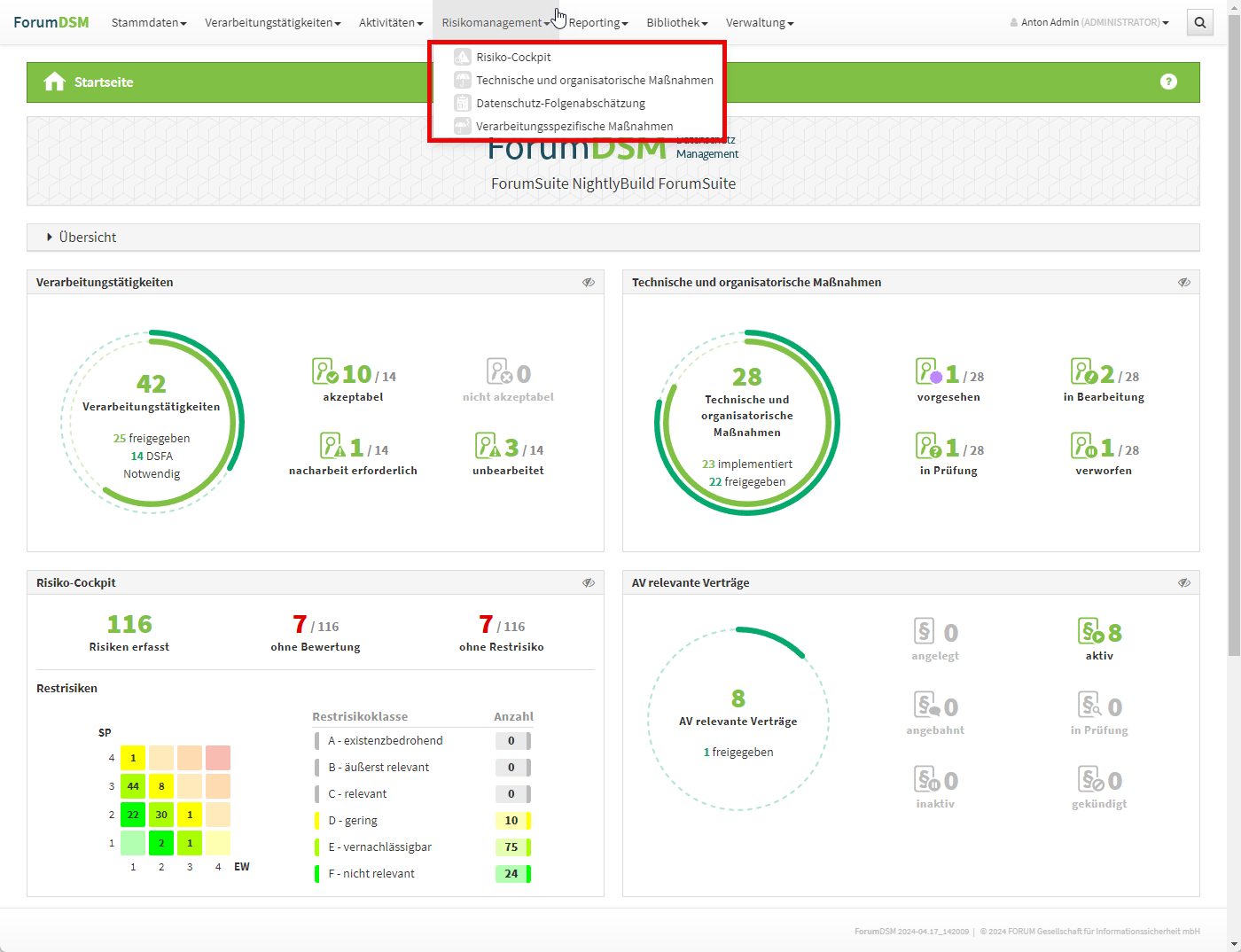Click the green matrix cell showing 44
Image resolution: width=1241 pixels, height=952 pixels.
(x=133, y=786)
